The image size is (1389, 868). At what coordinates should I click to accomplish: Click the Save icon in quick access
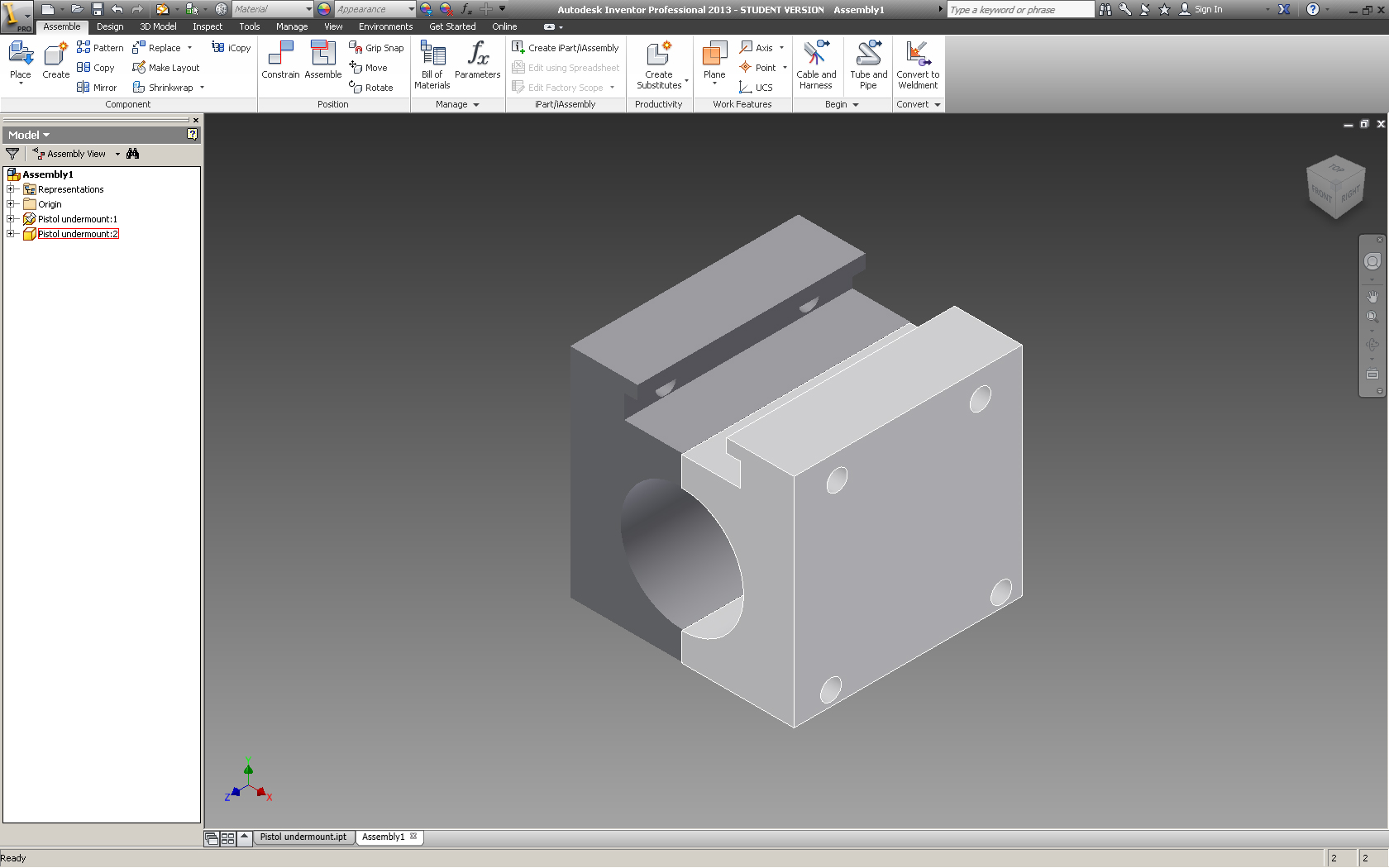(97, 9)
